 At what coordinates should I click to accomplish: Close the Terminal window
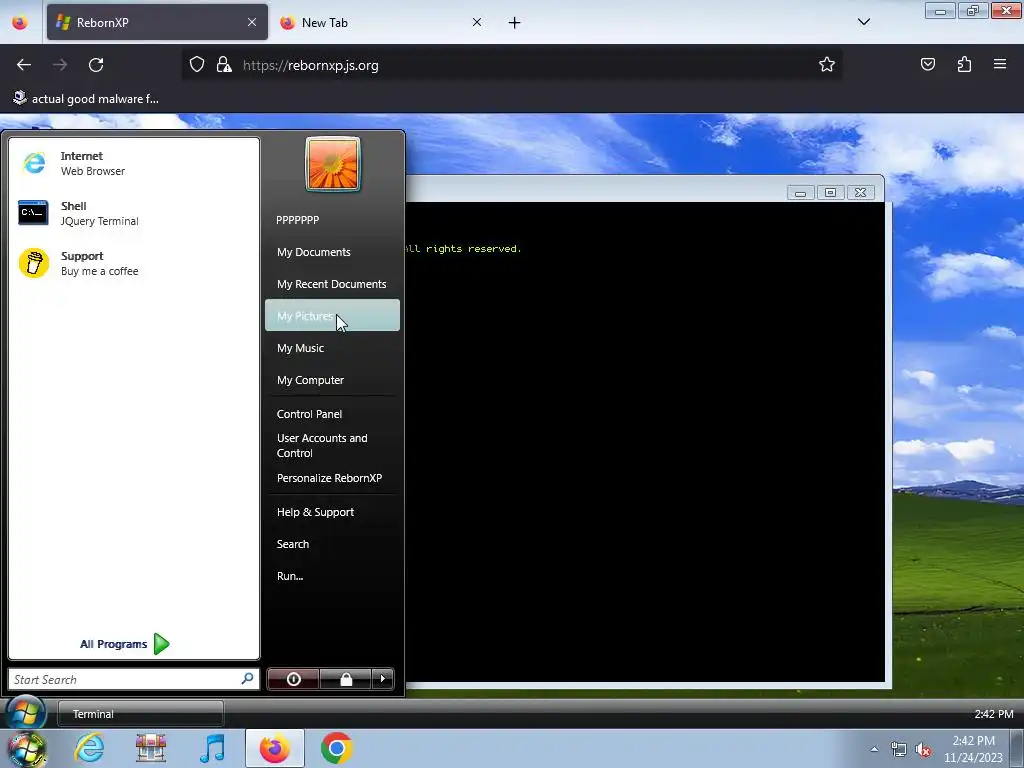click(x=861, y=193)
